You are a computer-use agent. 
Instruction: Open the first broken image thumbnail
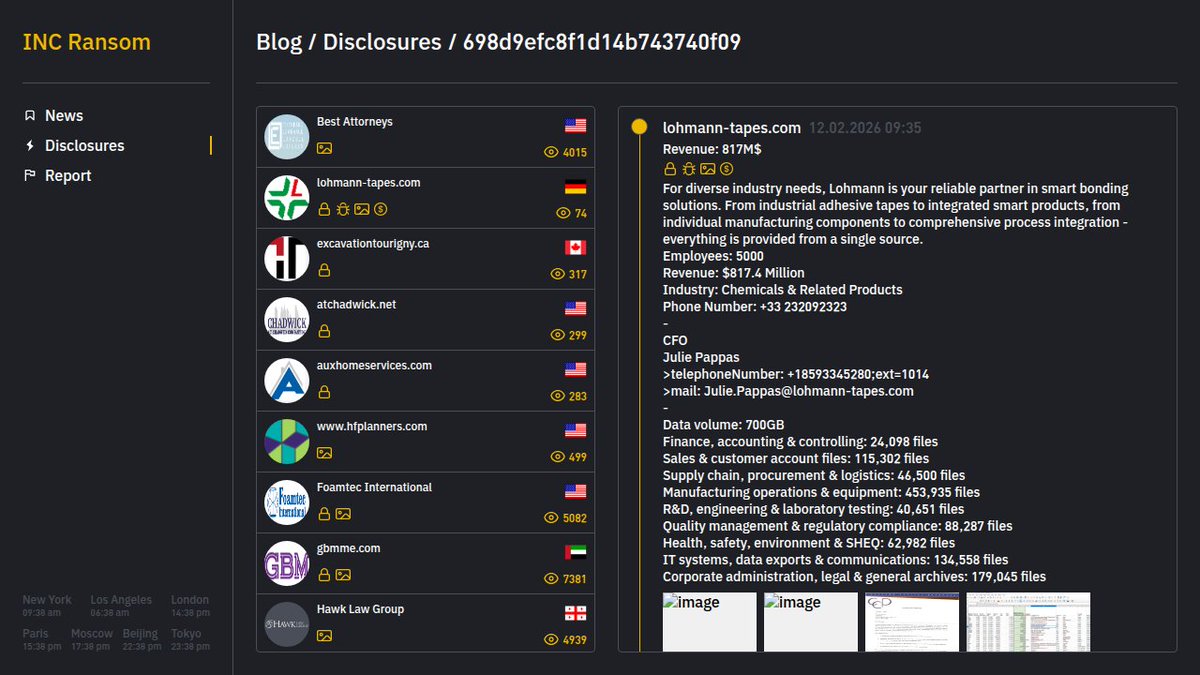tap(710, 622)
